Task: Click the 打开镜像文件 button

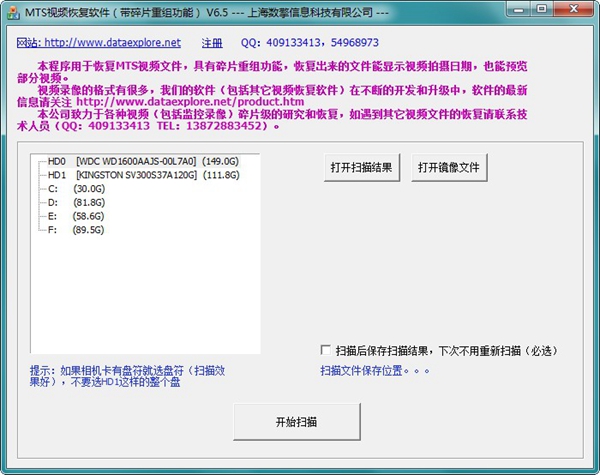Action: click(449, 168)
